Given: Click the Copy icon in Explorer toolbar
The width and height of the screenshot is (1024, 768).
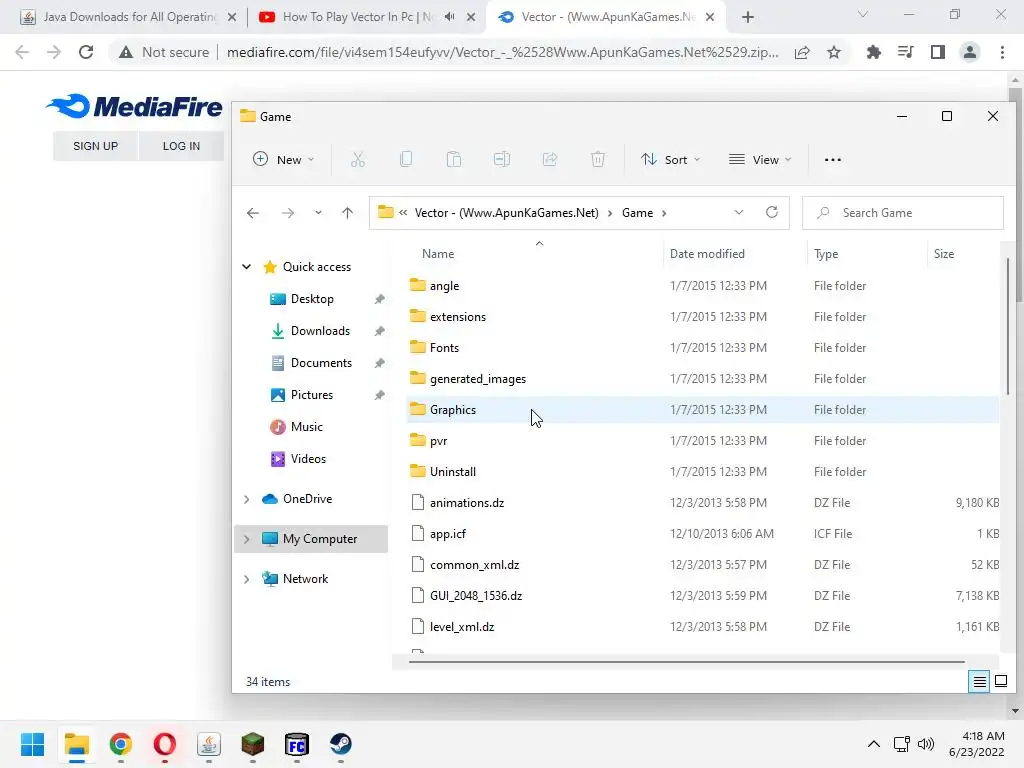Looking at the screenshot, I should (406, 159).
